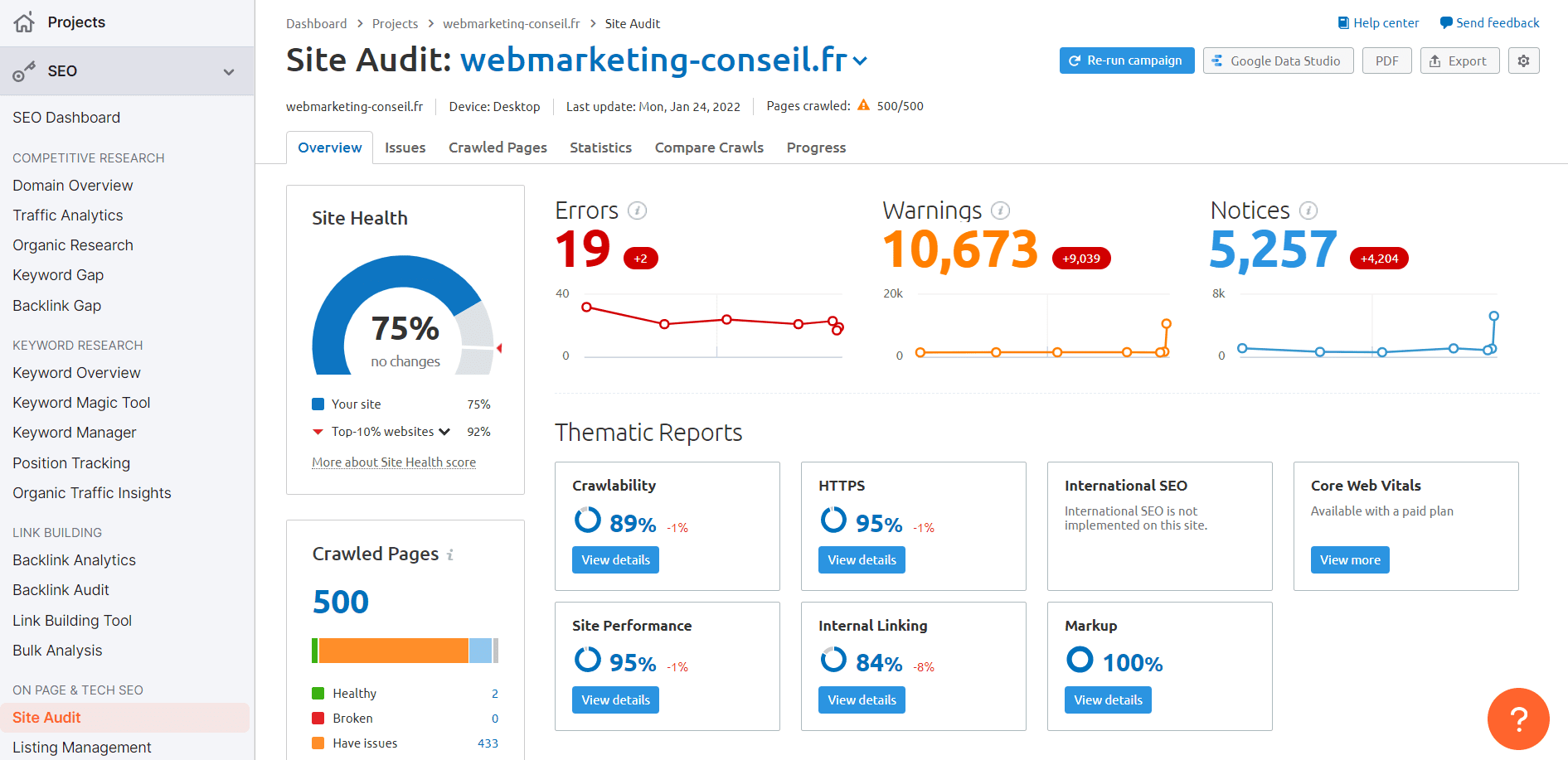Click the latest point on Notices chart
The width and height of the screenshot is (1568, 760).
[1493, 316]
